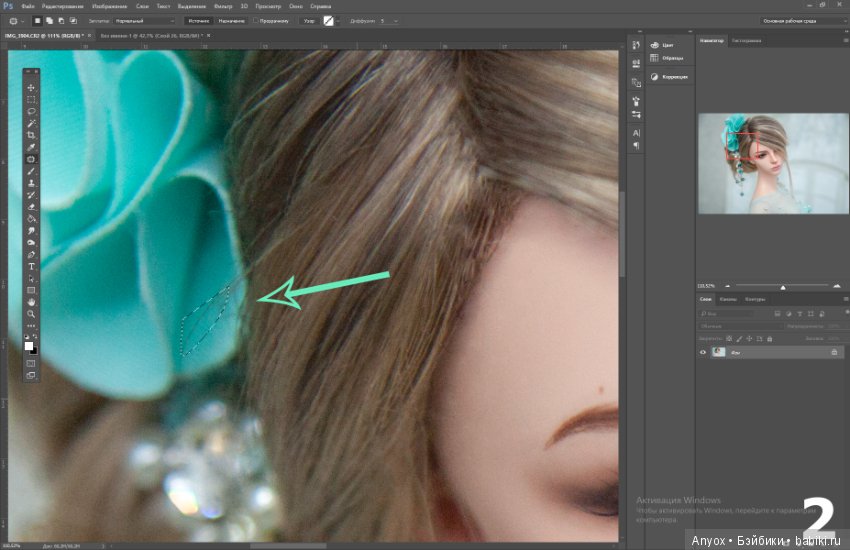
Task: Select the Zoom tool
Action: point(31,314)
